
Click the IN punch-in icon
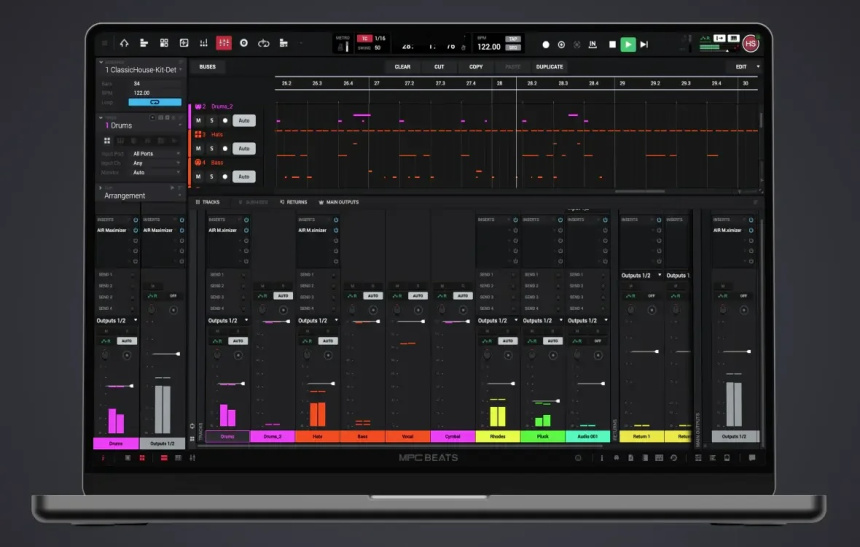[592, 44]
